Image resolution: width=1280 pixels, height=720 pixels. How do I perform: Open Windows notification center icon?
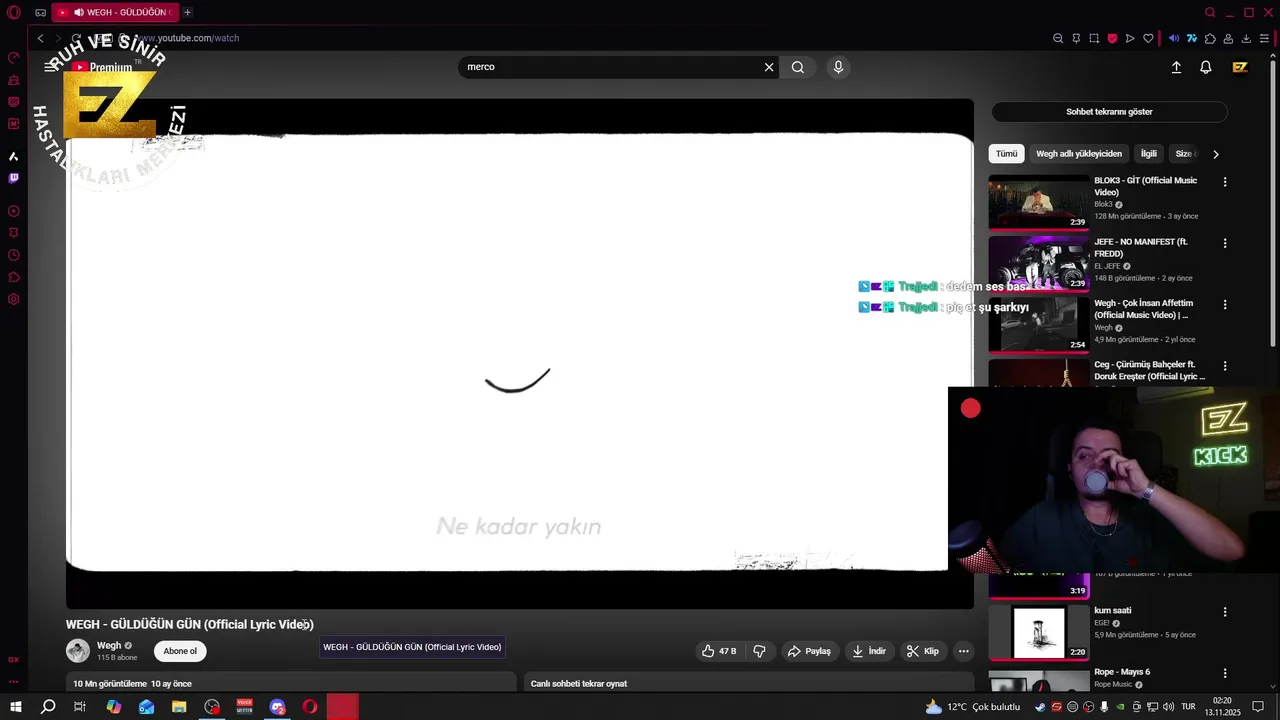[1259, 707]
